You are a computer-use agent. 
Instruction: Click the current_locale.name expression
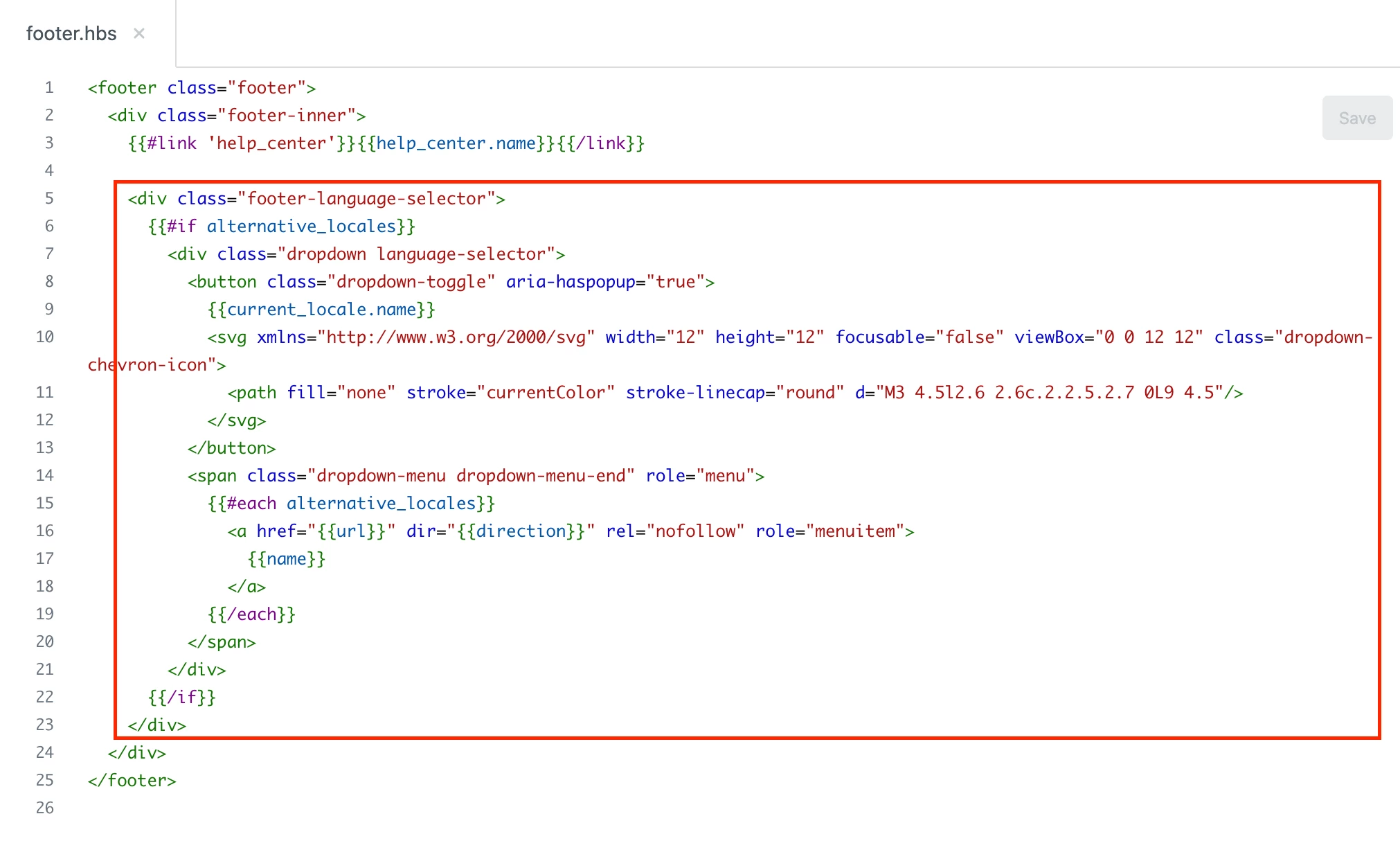click(x=321, y=310)
